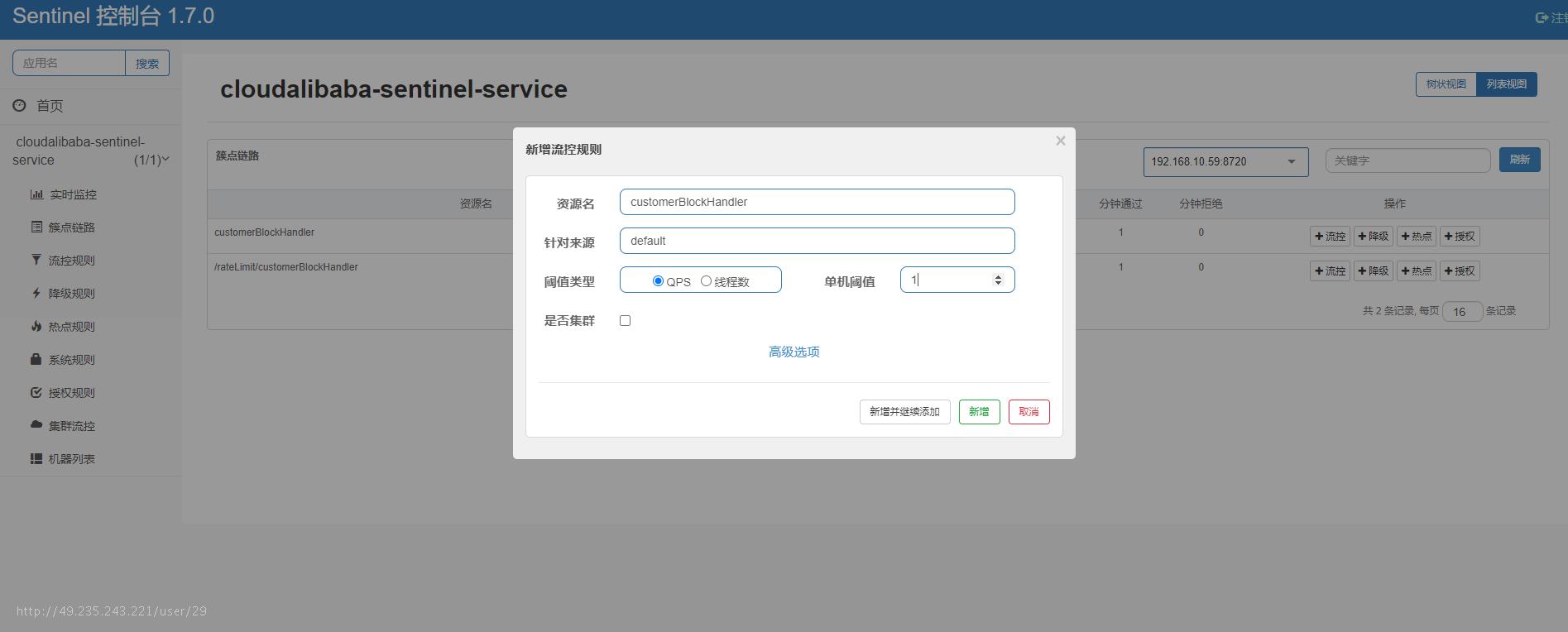Adjust 单机阈值 with spinner arrows

coord(998,280)
